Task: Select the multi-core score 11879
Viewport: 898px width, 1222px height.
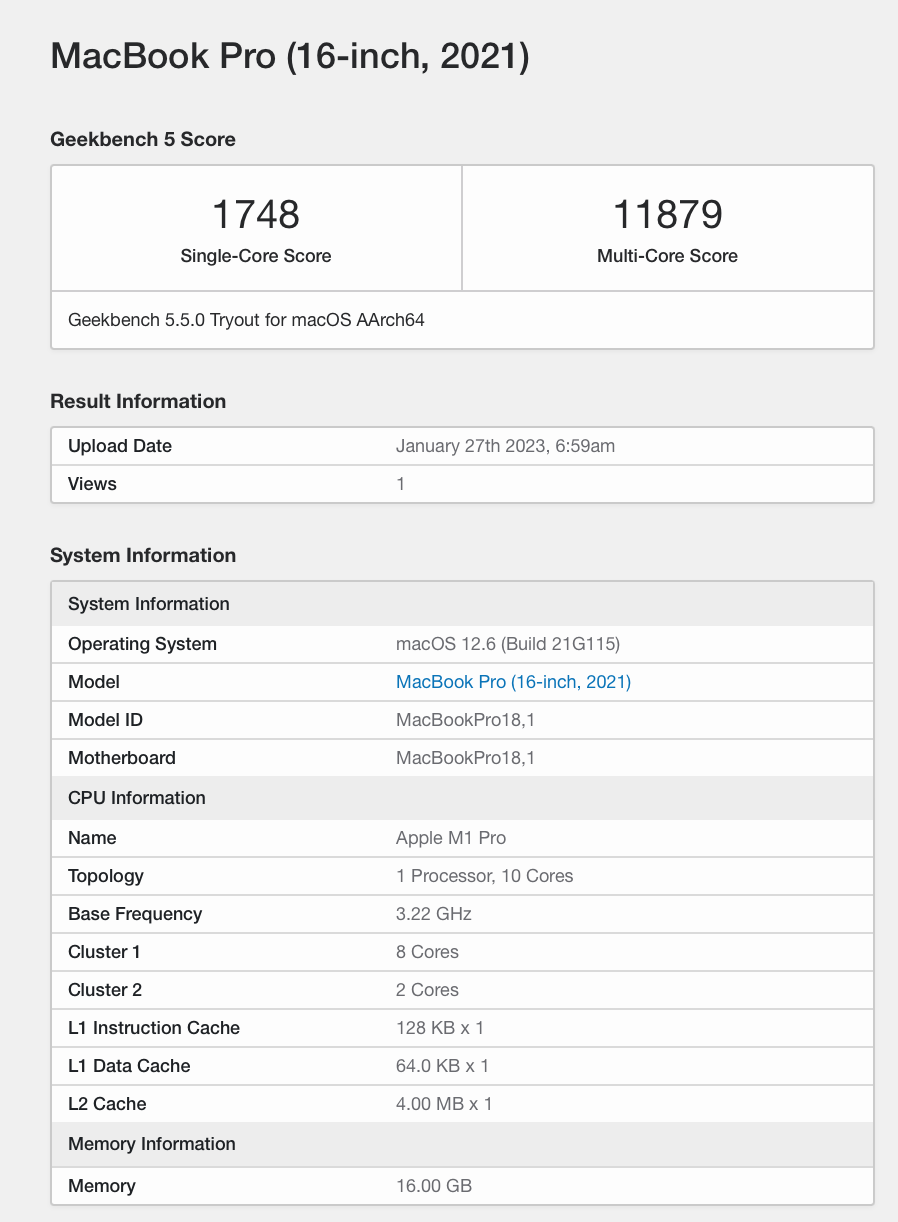Action: pos(667,215)
